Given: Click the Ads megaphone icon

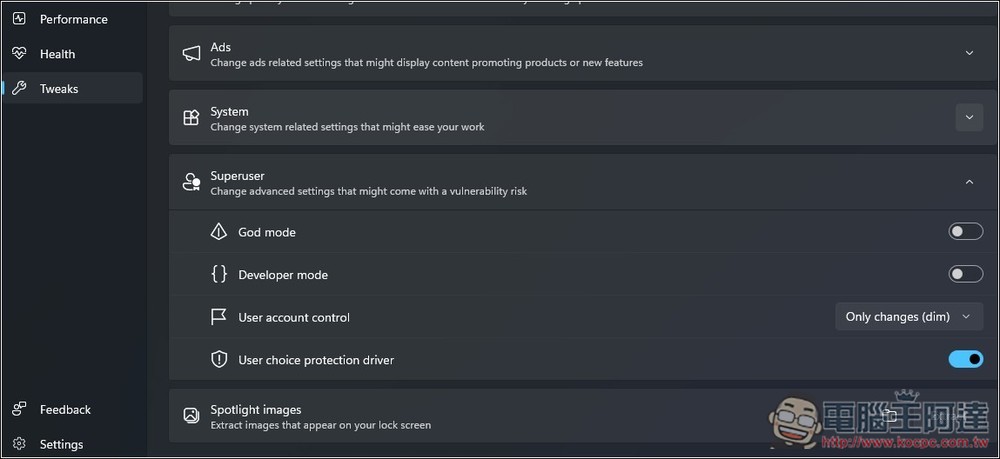Looking at the screenshot, I should pos(191,54).
